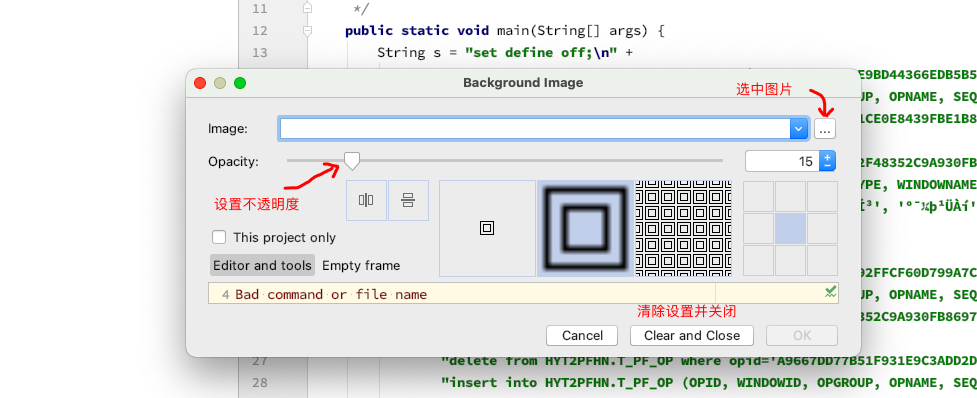977x398 pixels.
Task: Select the top-center anchor placement cell
Action: 791,197
